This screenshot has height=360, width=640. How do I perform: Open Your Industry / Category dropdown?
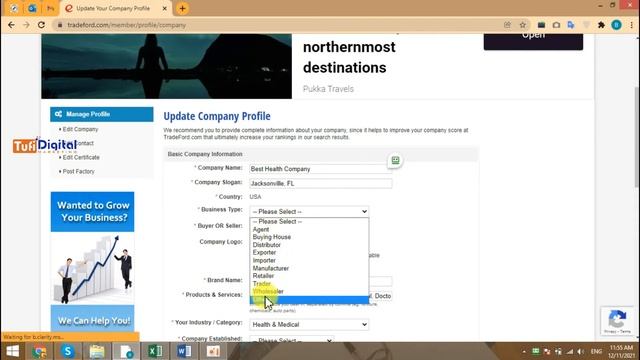[309, 324]
